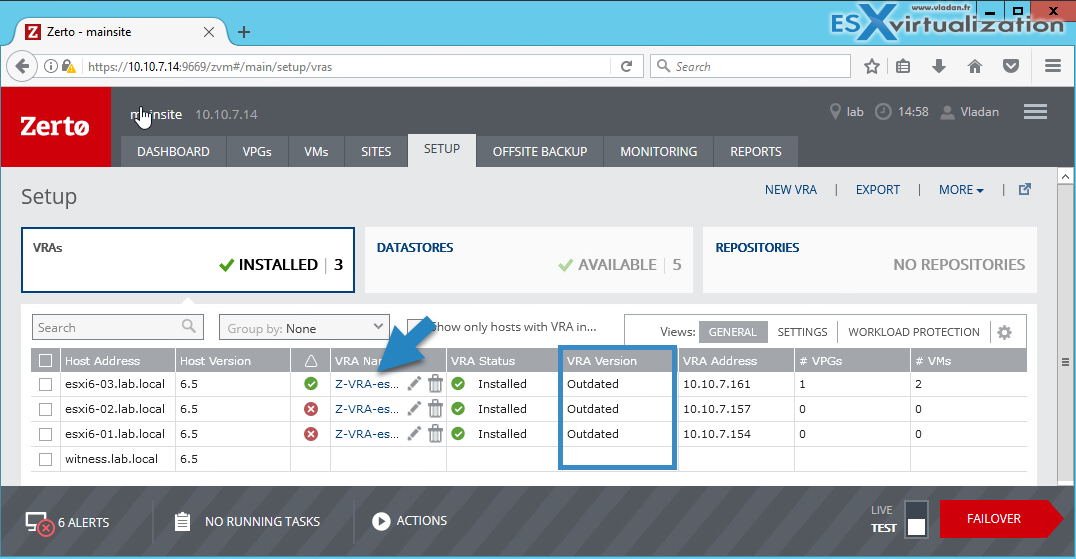Click the site information icon in the address bar

[51, 67]
